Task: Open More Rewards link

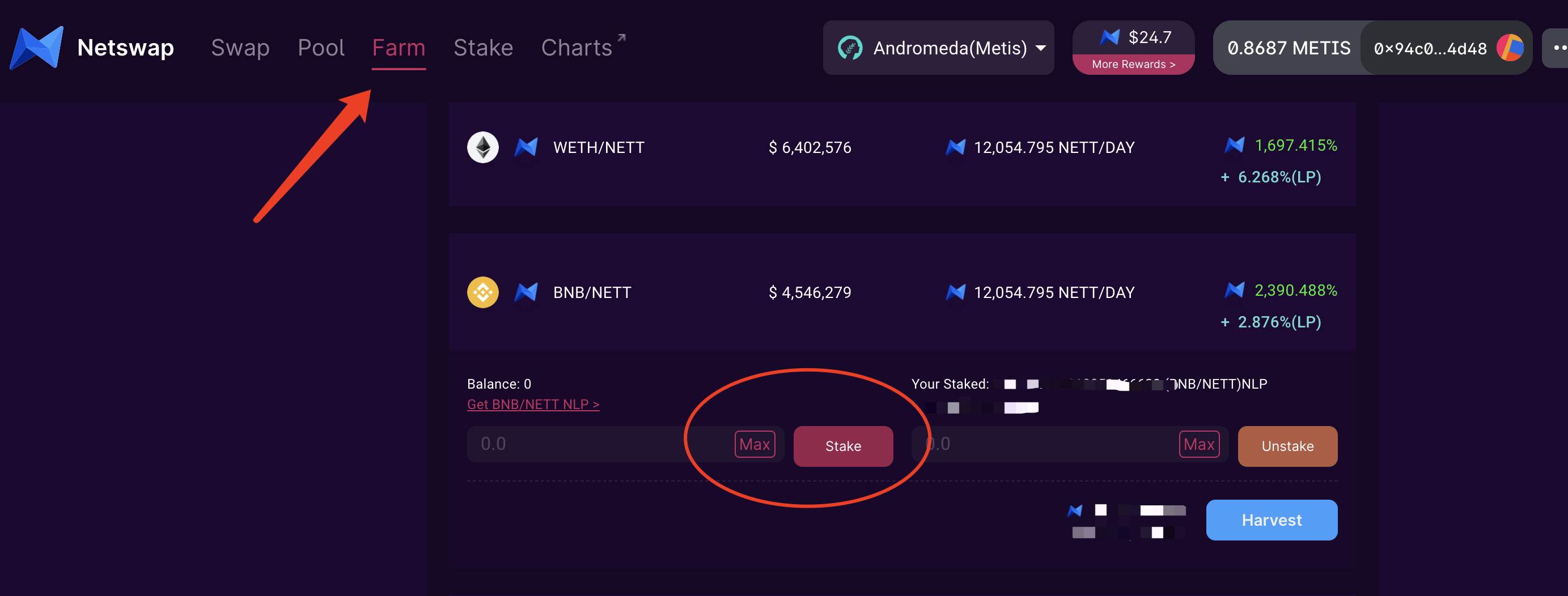Action: point(1133,65)
